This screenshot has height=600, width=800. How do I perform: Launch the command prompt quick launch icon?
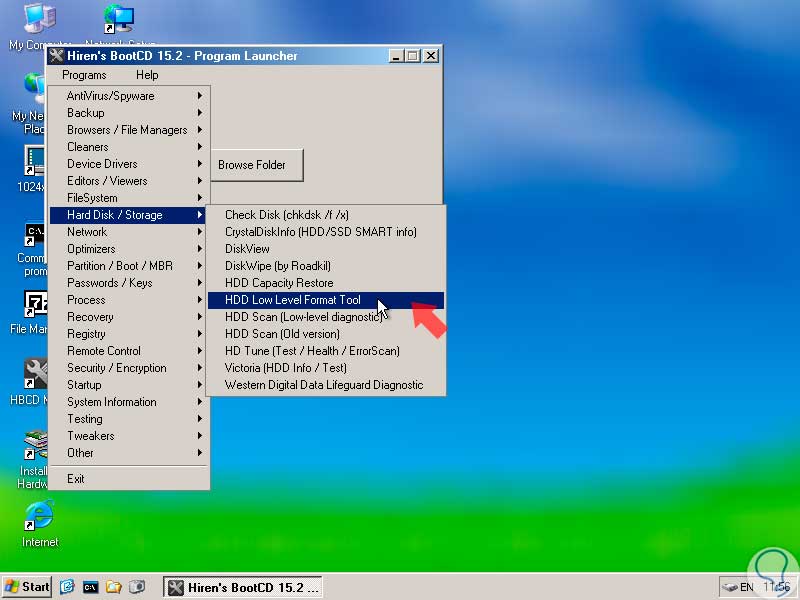[90, 587]
